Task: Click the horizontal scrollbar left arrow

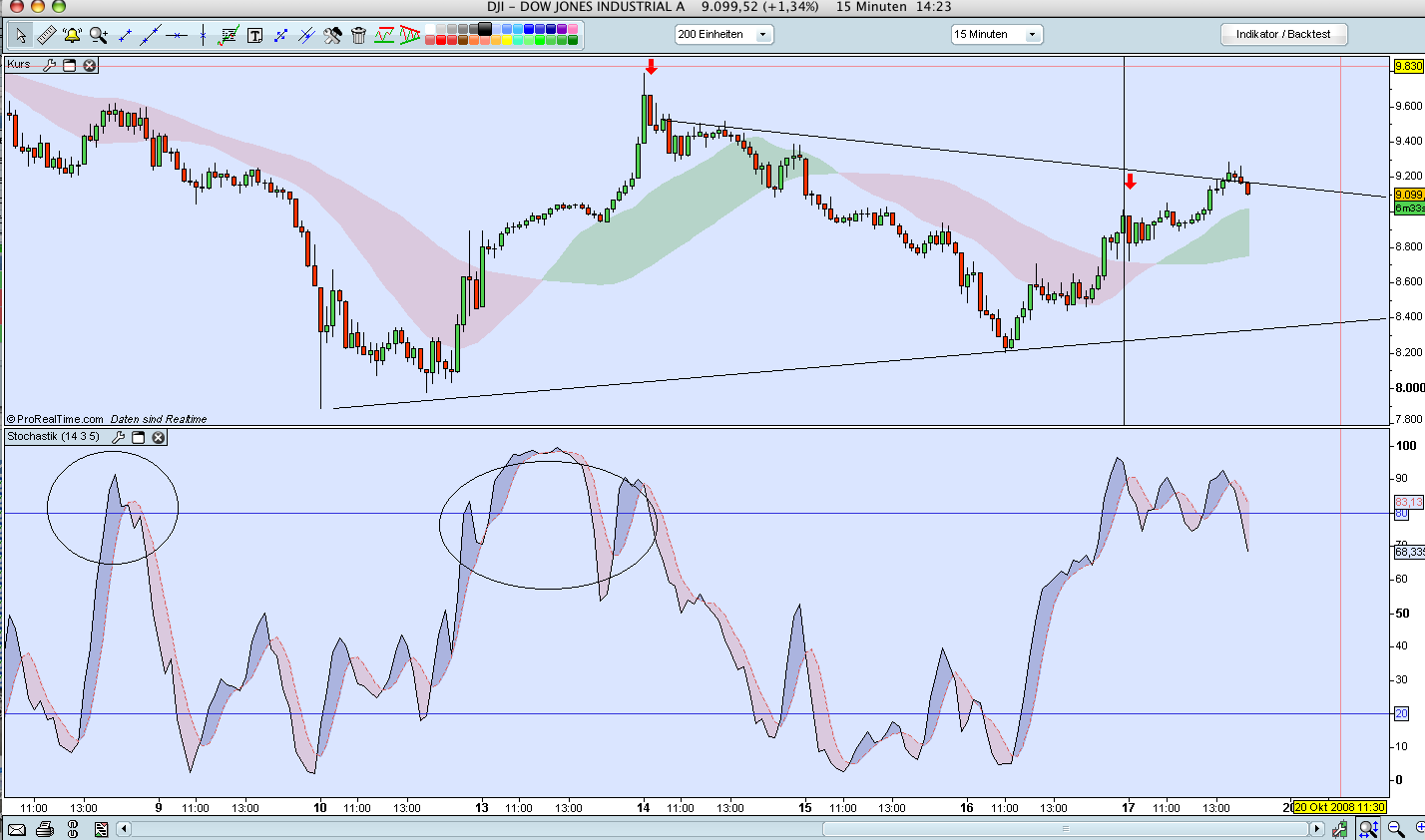Action: click(124, 829)
